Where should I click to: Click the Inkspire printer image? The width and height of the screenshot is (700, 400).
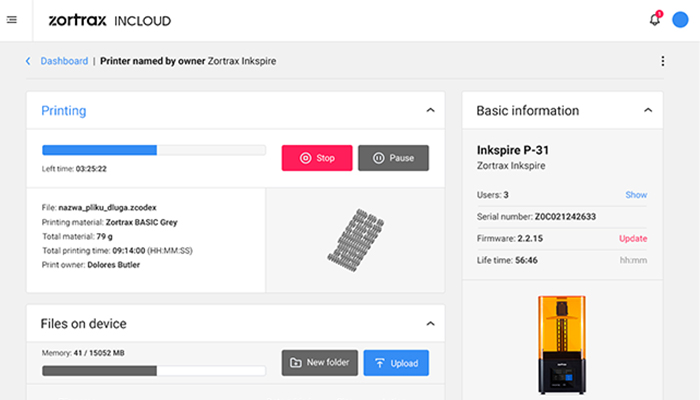pyautogui.click(x=562, y=345)
